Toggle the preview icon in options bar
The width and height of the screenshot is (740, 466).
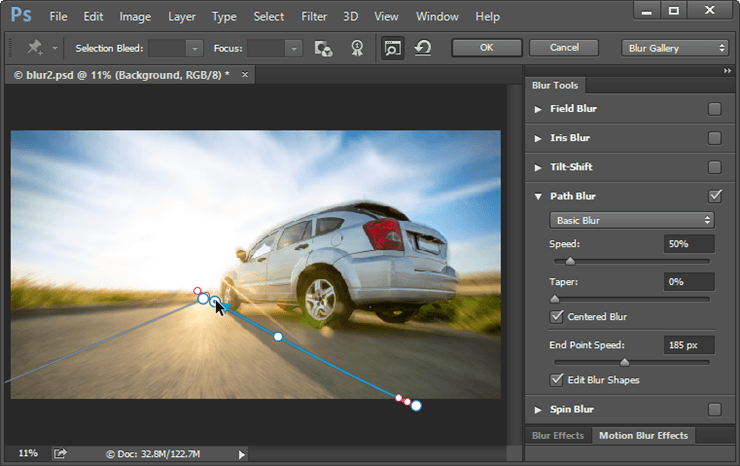point(392,48)
